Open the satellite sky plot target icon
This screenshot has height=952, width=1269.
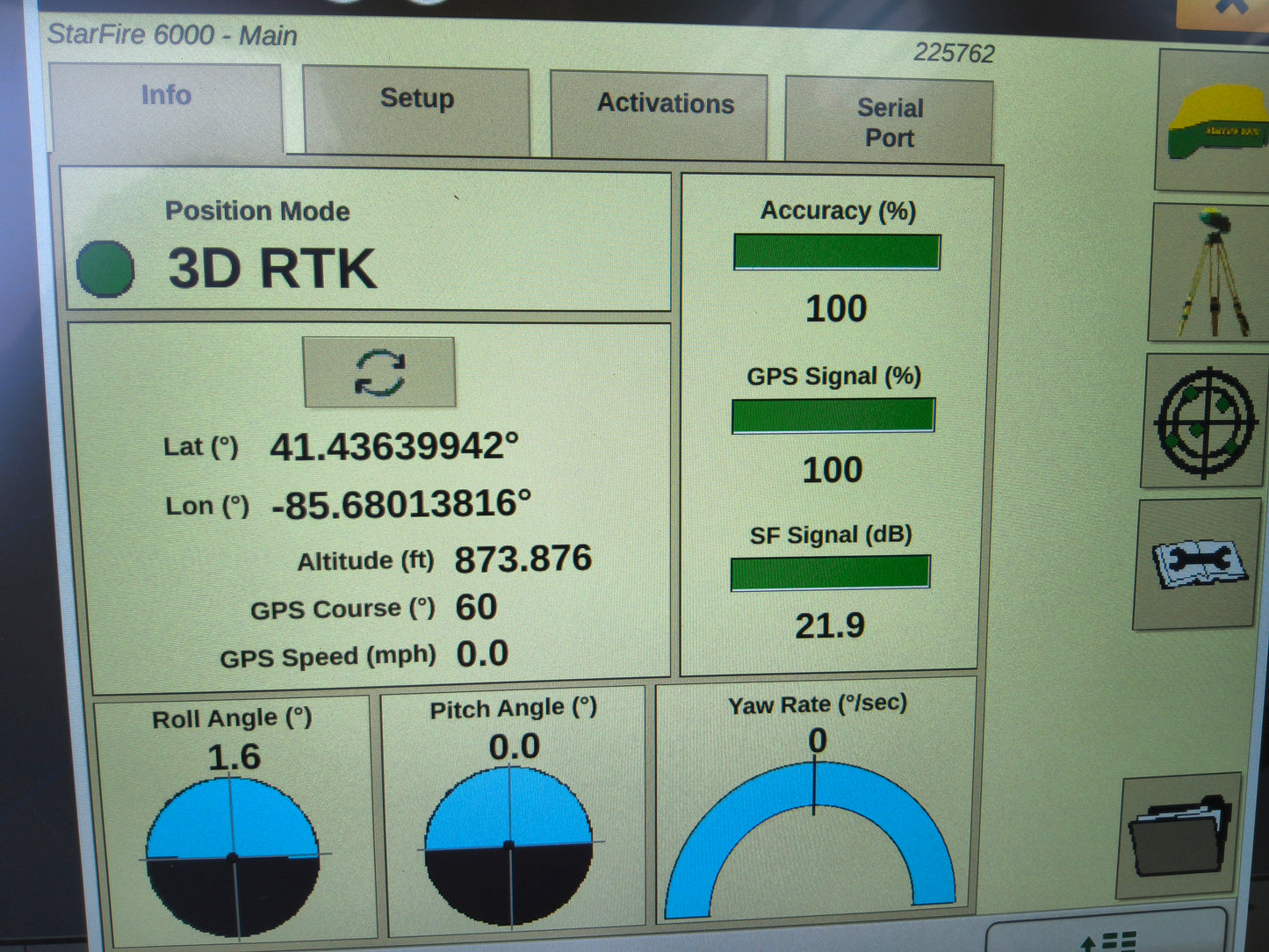[x=1206, y=422]
